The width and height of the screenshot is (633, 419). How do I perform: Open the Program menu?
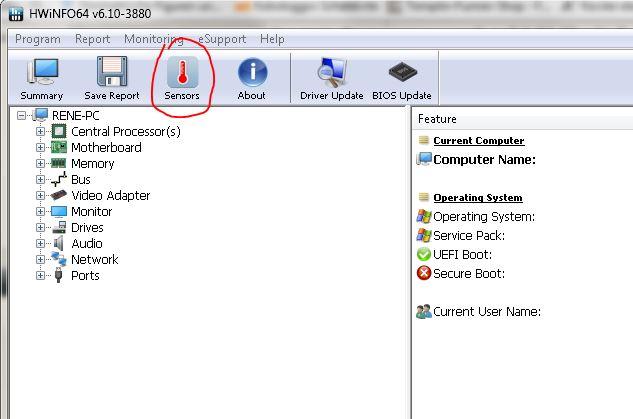38,39
